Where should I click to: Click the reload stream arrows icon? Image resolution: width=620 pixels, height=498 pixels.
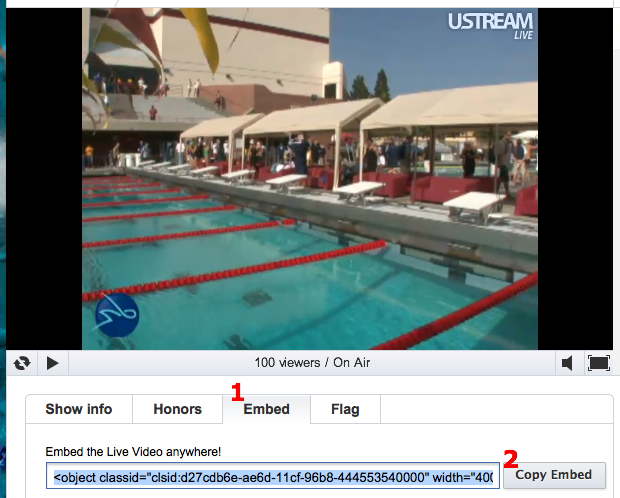(x=22, y=363)
